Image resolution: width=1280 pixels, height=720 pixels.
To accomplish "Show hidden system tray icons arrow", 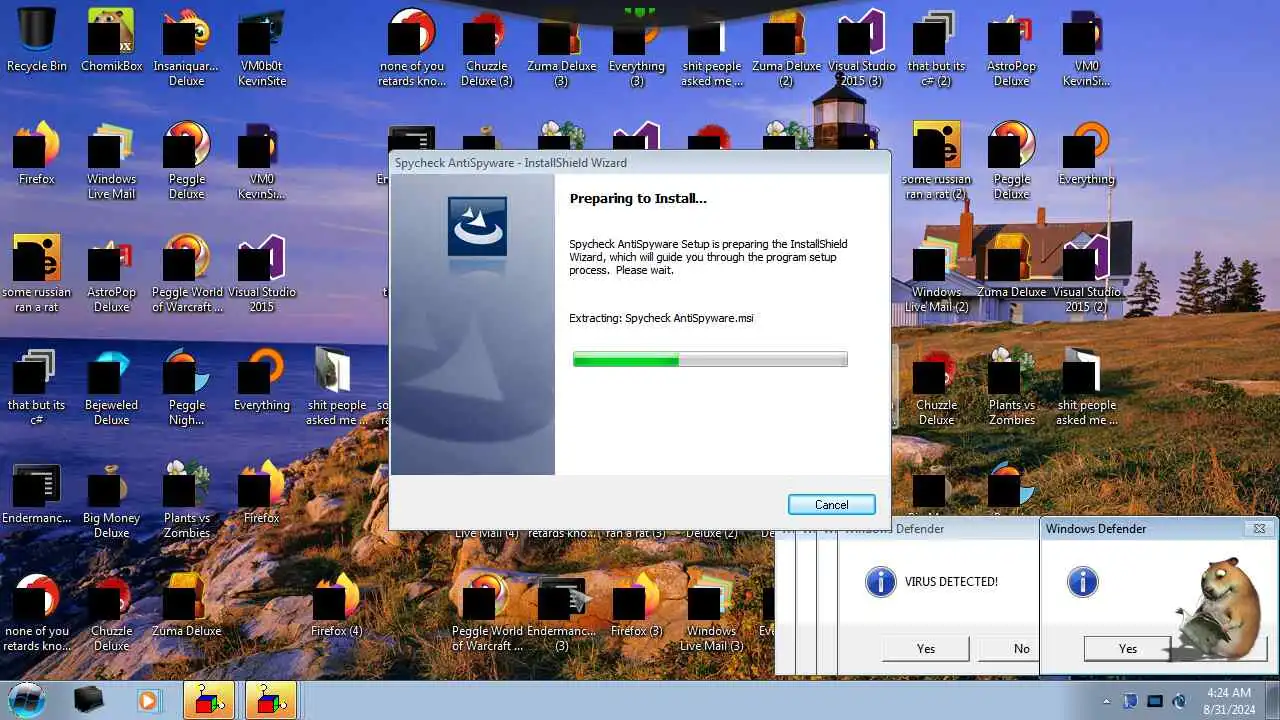I will pyautogui.click(x=1106, y=701).
